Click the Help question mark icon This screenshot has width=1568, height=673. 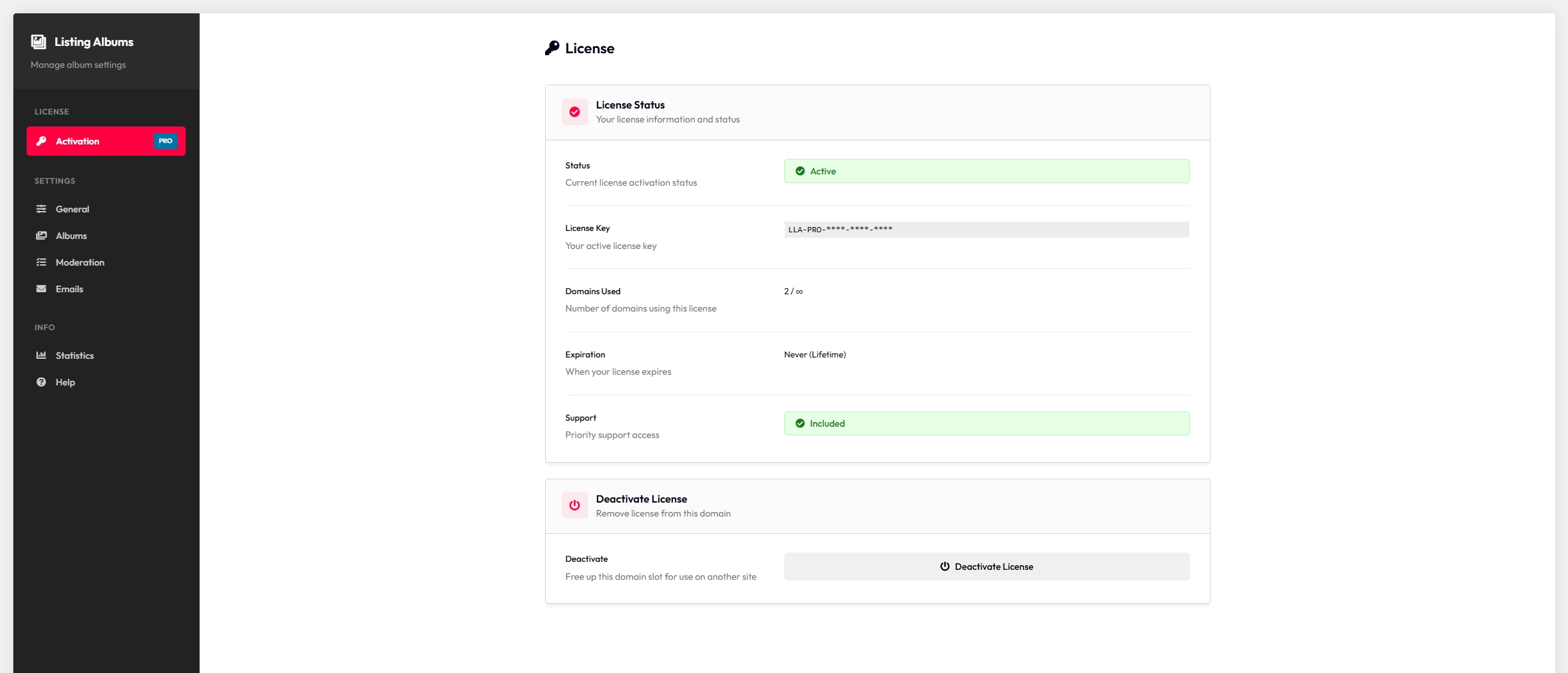pos(41,381)
